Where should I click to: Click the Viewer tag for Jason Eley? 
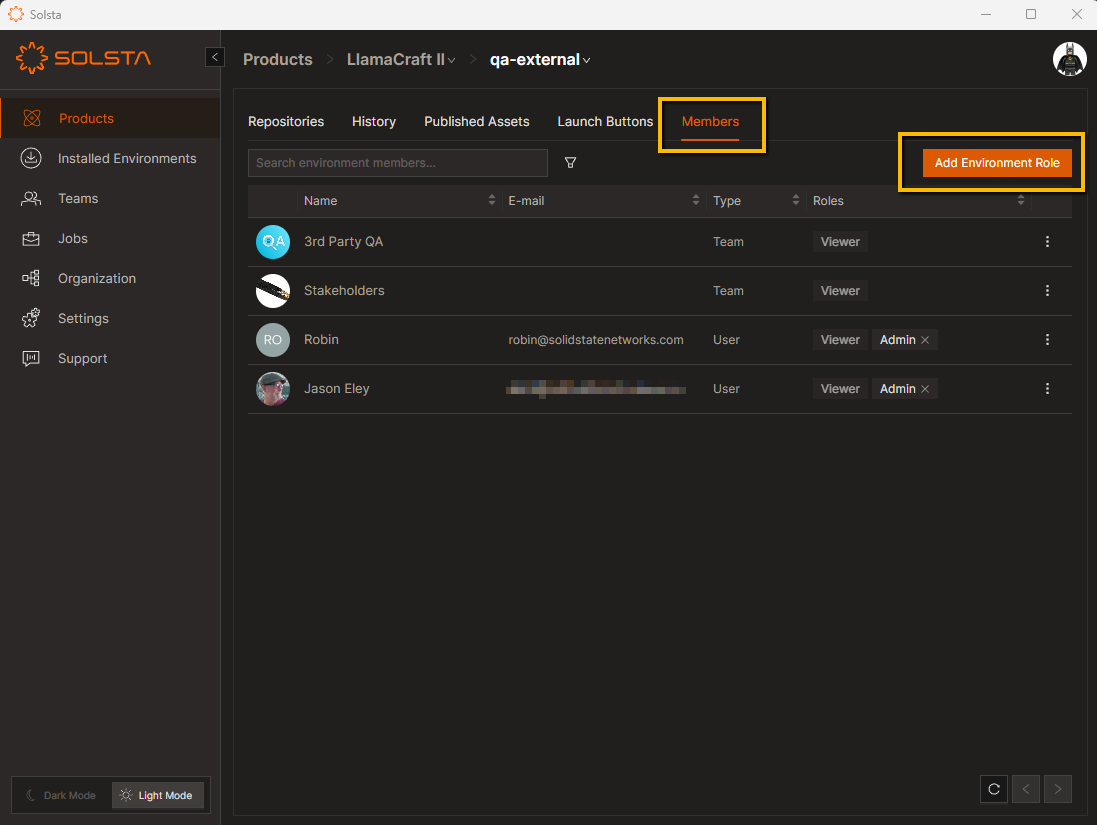click(x=840, y=388)
